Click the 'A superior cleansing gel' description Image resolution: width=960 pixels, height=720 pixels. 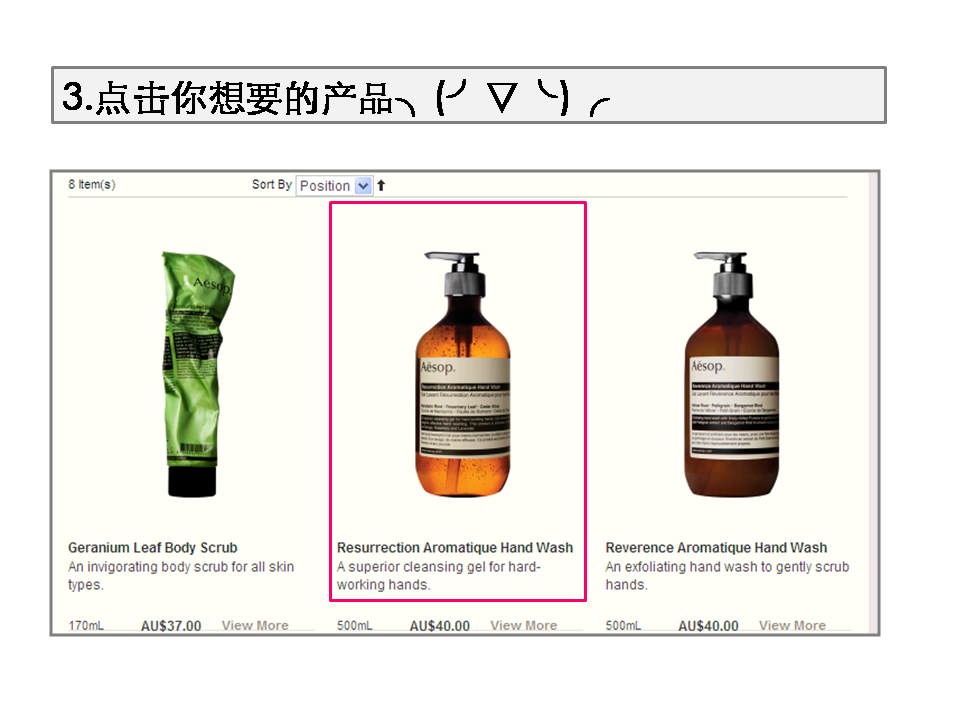pos(439,576)
